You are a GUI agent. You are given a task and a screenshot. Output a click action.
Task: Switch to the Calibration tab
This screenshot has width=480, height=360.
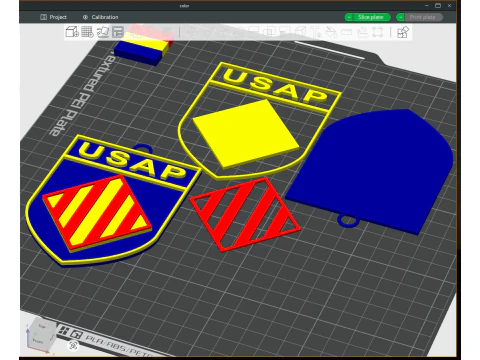[100, 17]
